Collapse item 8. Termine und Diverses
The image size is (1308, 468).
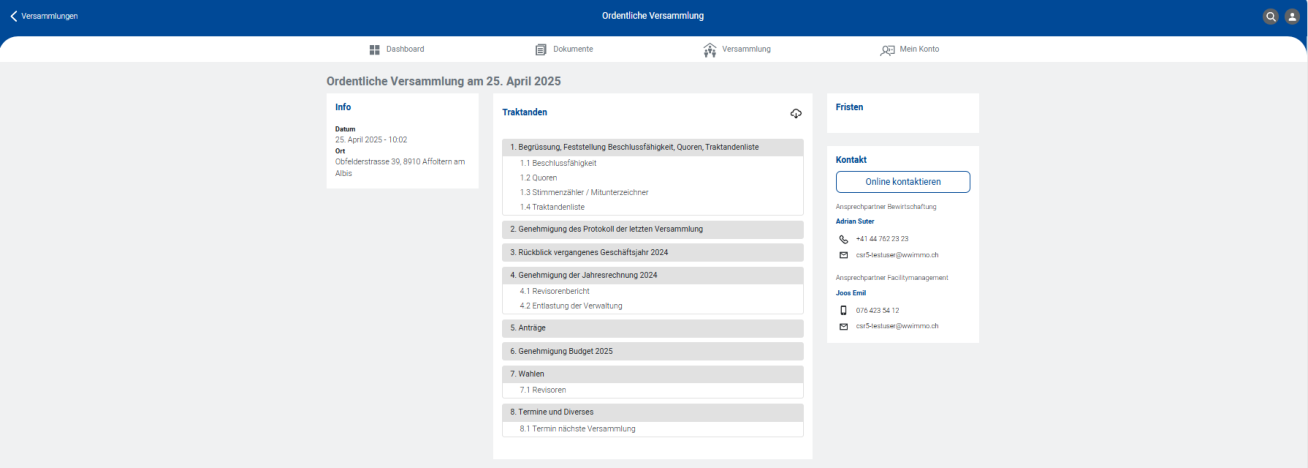(653, 412)
